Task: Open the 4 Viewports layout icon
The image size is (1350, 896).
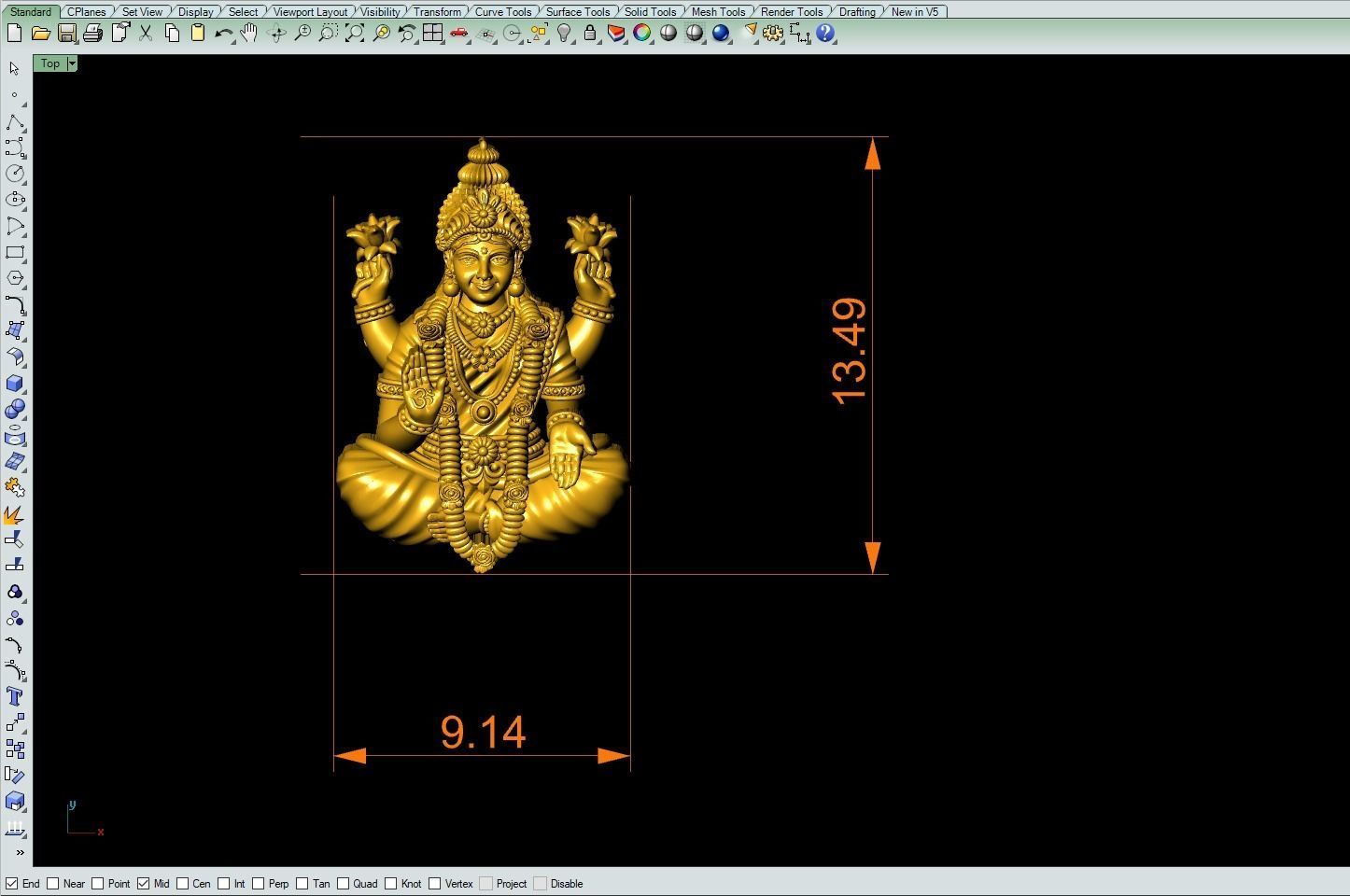Action: pyautogui.click(x=432, y=33)
